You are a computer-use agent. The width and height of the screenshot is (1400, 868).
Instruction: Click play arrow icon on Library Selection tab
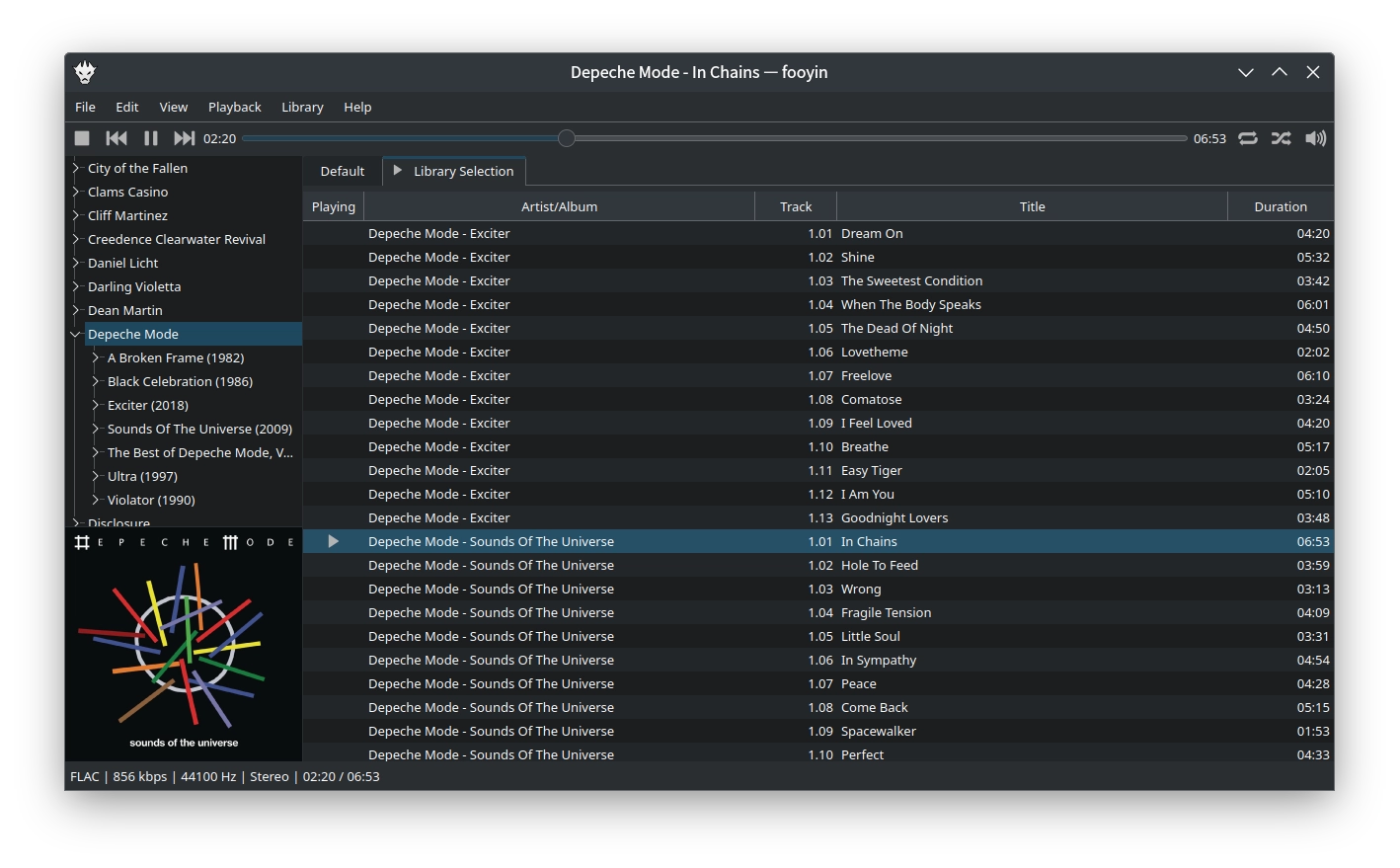coord(398,171)
